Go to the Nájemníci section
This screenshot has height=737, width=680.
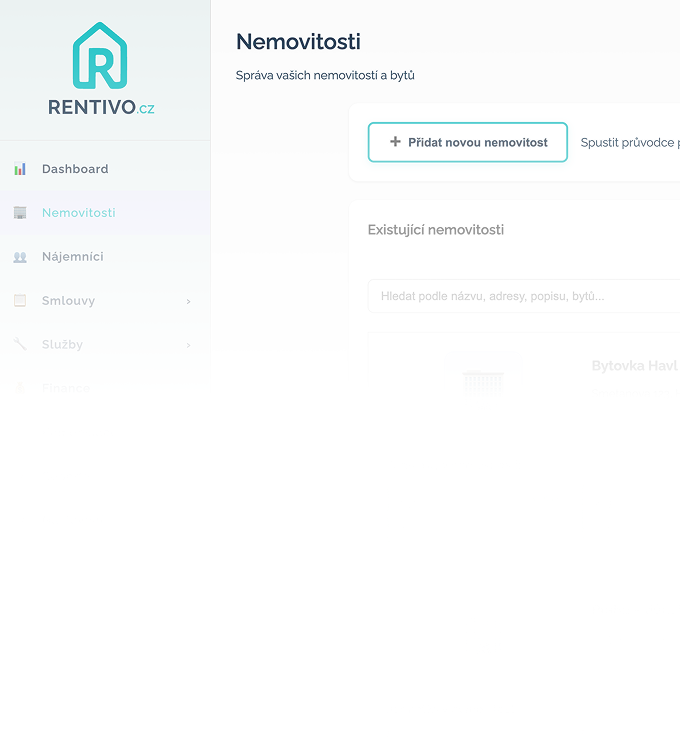72,257
